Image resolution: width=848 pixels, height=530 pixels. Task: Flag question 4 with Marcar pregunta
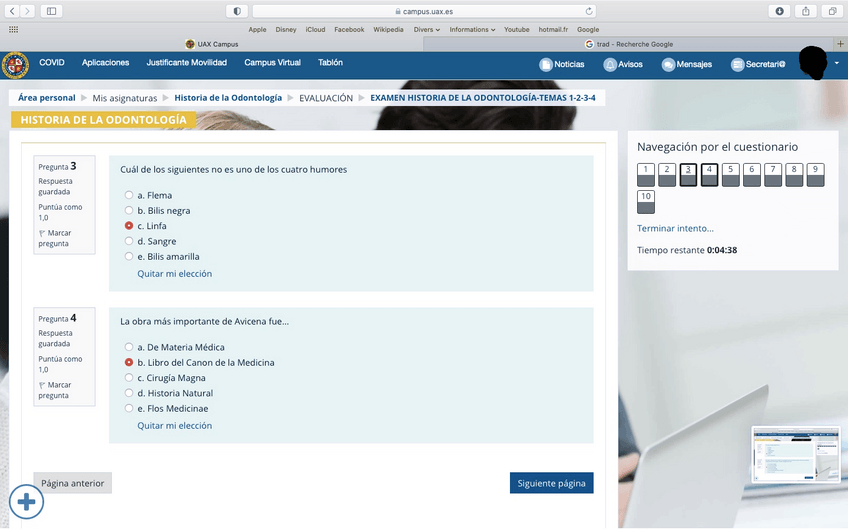[x=54, y=390]
